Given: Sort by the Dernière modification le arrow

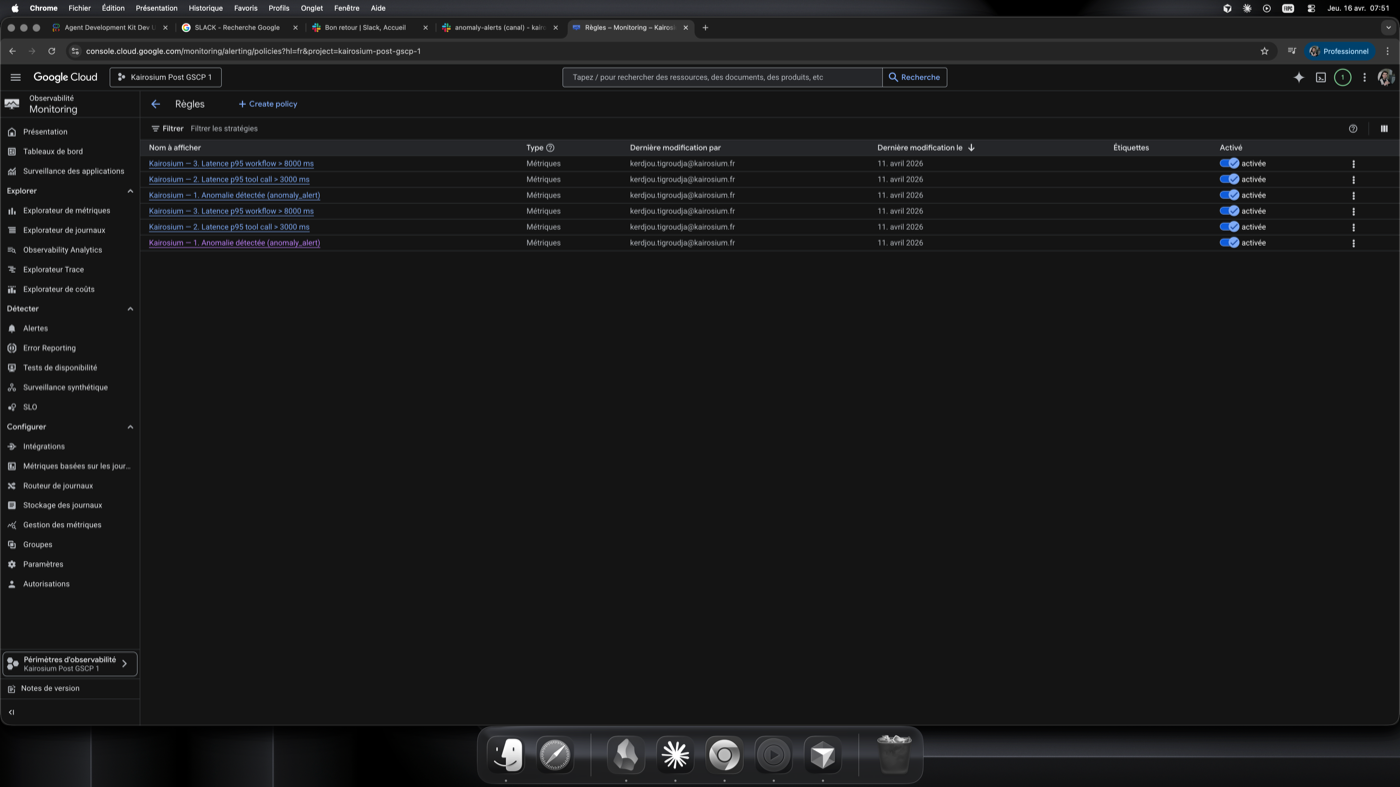Looking at the screenshot, I should [x=971, y=148].
